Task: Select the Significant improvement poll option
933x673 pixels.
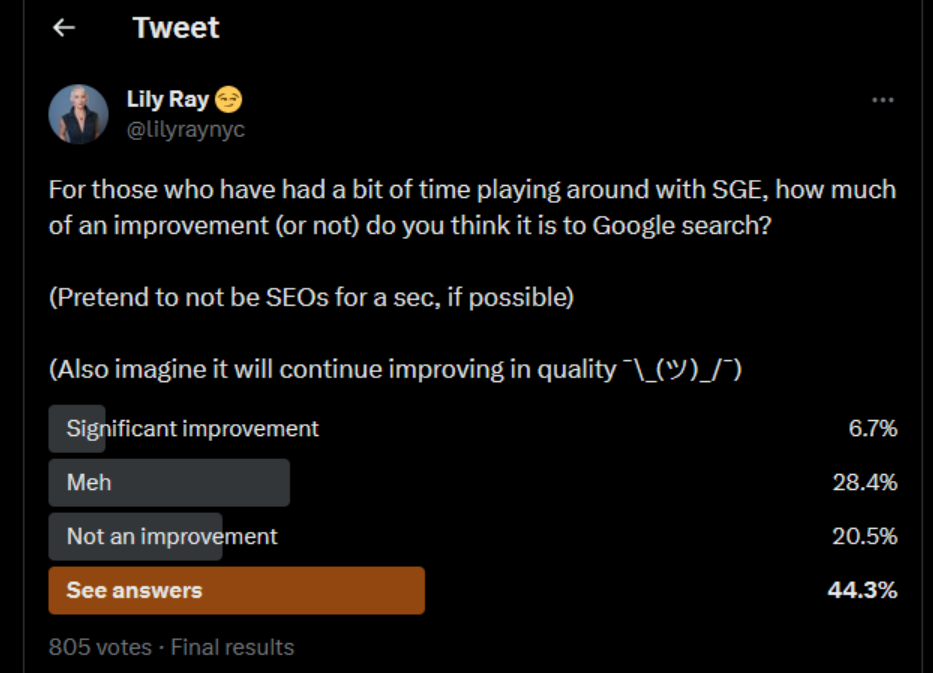Action: click(x=192, y=429)
